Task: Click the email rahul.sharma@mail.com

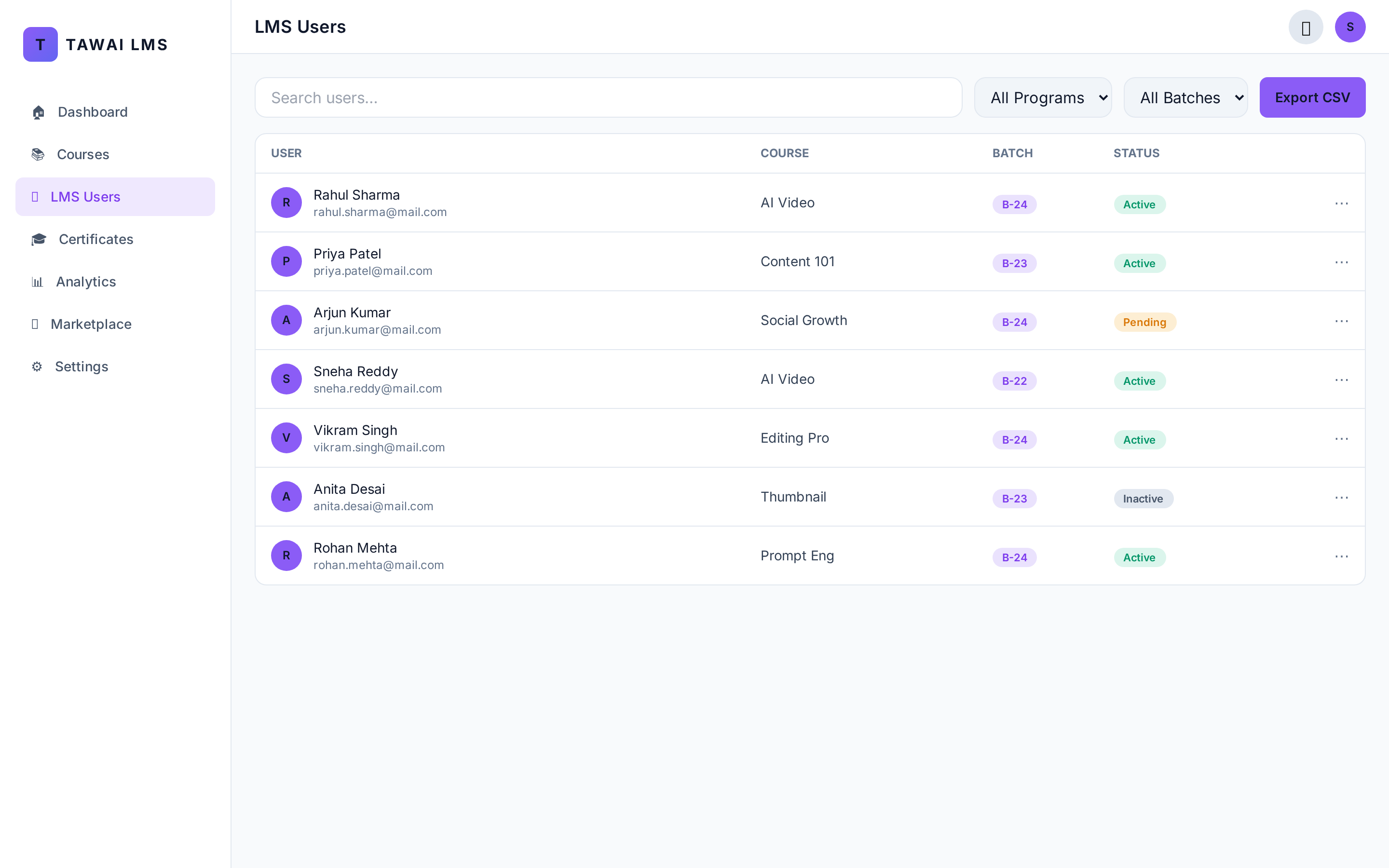Action: coord(380,212)
